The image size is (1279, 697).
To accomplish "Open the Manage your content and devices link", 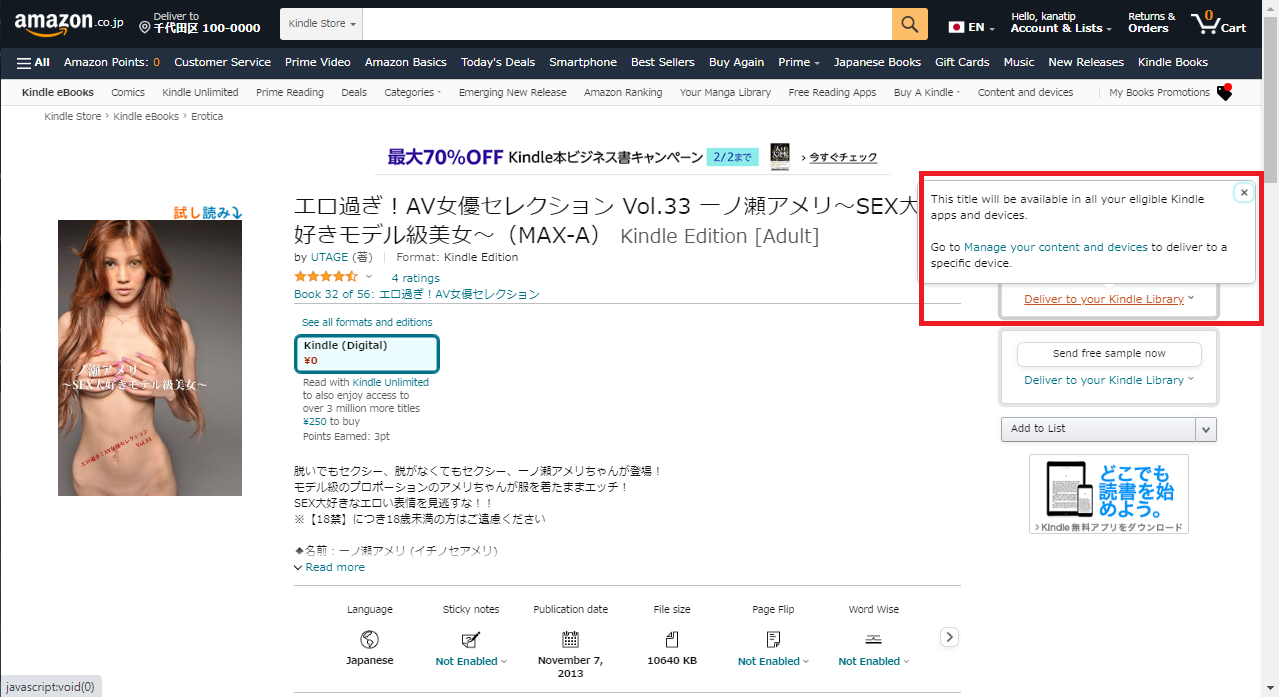I will tap(1055, 247).
